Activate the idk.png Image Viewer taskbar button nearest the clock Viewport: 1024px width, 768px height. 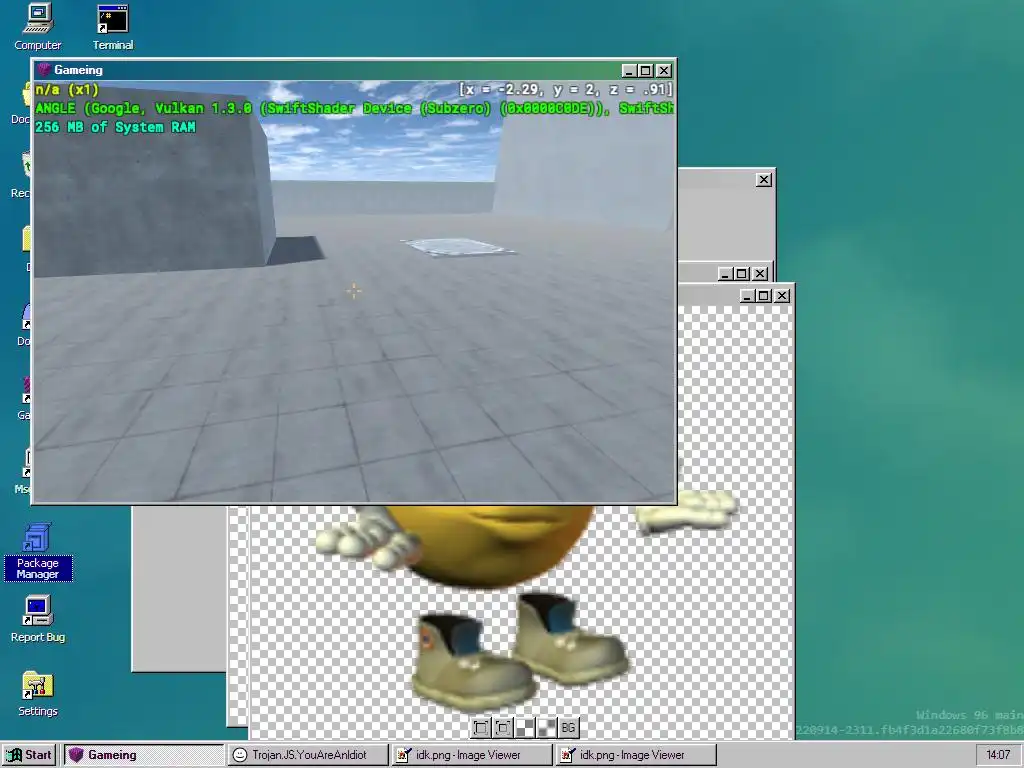636,755
